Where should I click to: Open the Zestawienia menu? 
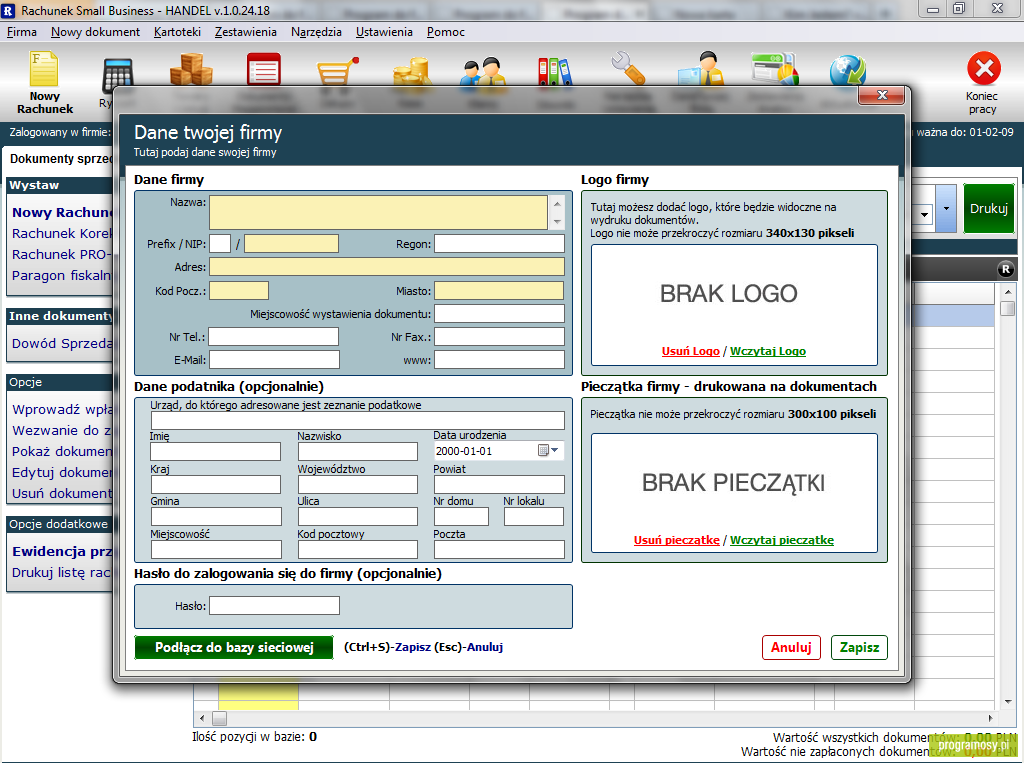click(x=246, y=32)
